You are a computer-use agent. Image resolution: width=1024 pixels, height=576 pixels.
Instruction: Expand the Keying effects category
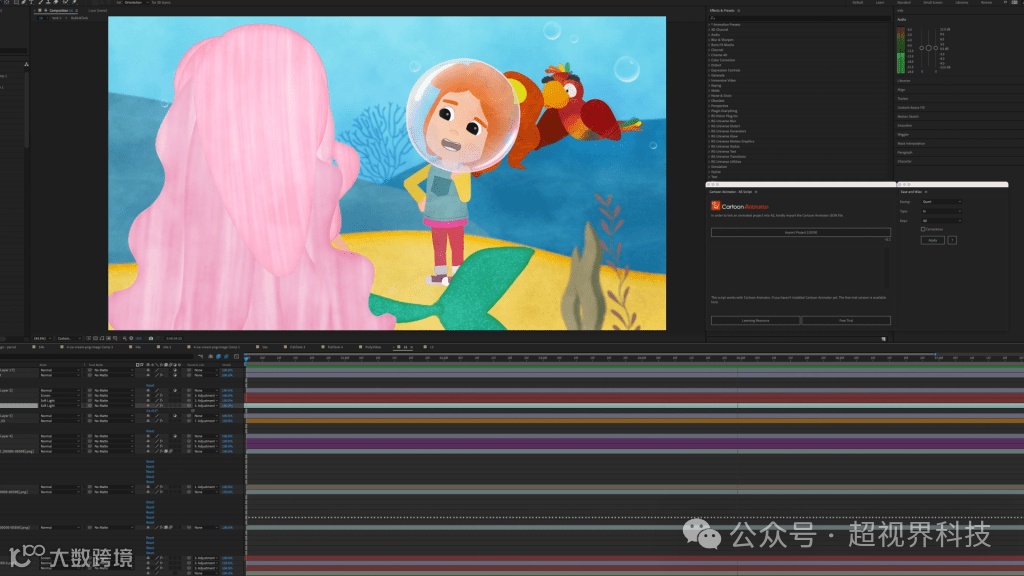click(x=709, y=86)
